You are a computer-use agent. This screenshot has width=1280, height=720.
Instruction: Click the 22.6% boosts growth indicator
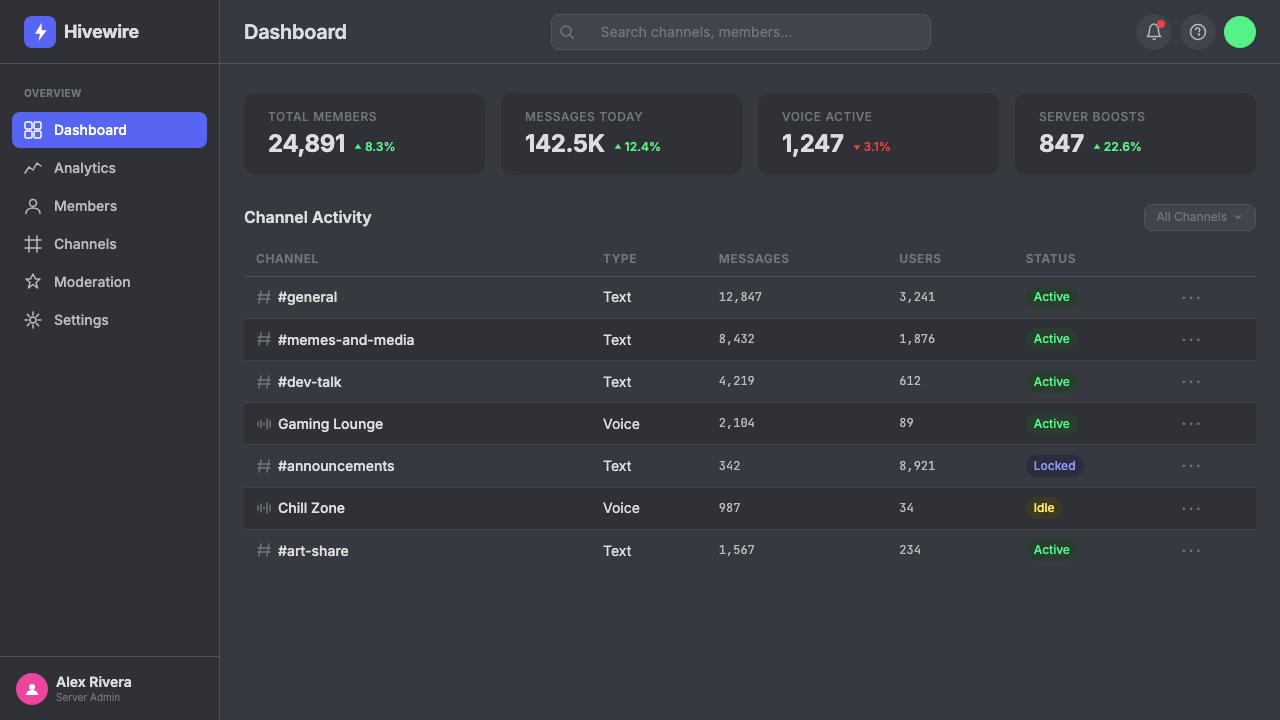tap(1117, 147)
